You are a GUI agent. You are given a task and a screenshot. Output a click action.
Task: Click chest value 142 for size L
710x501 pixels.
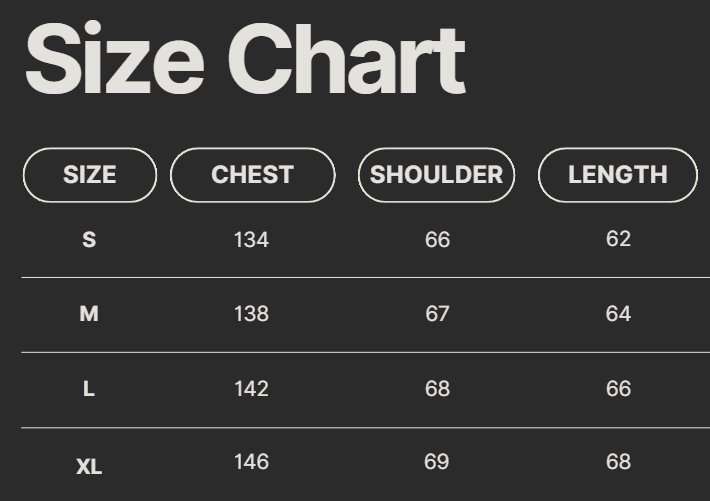coord(251,389)
